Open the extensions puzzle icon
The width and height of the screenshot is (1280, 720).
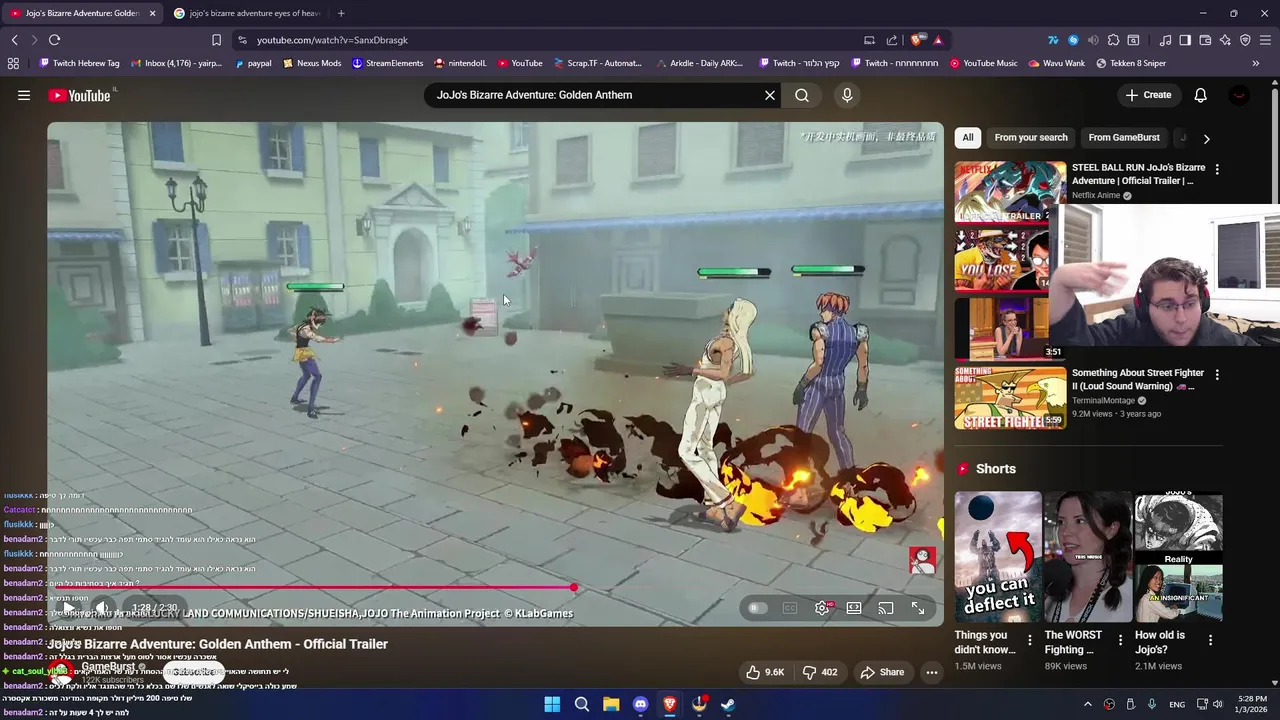(x=1113, y=40)
